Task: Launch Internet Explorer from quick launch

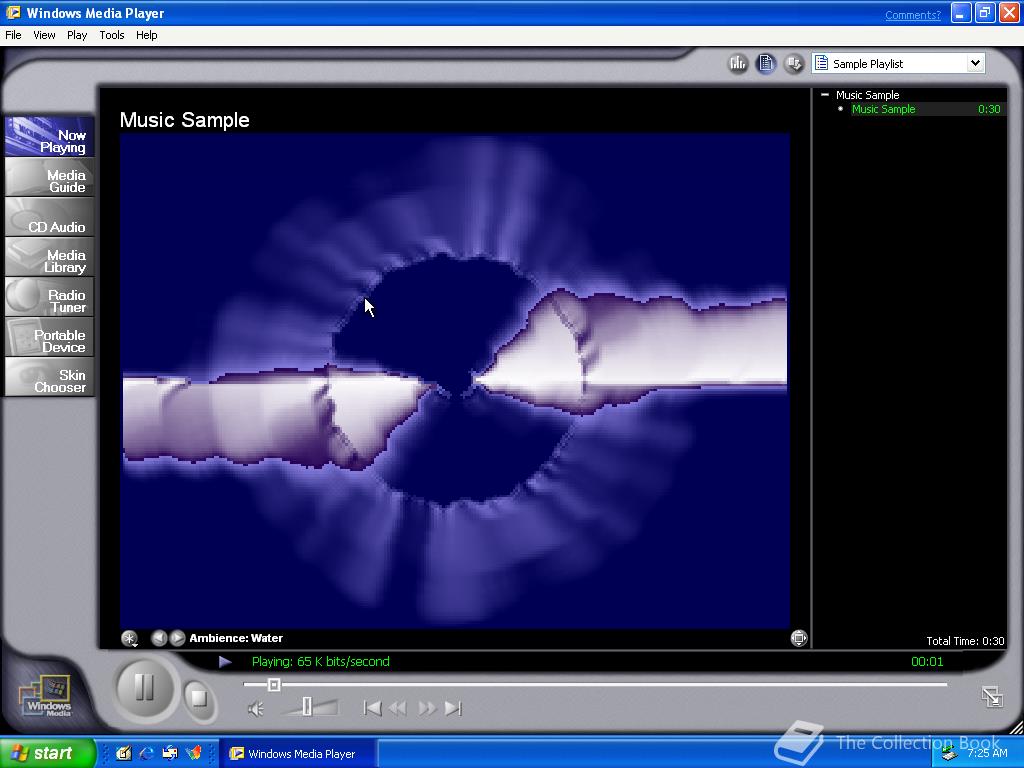Action: pos(146,753)
